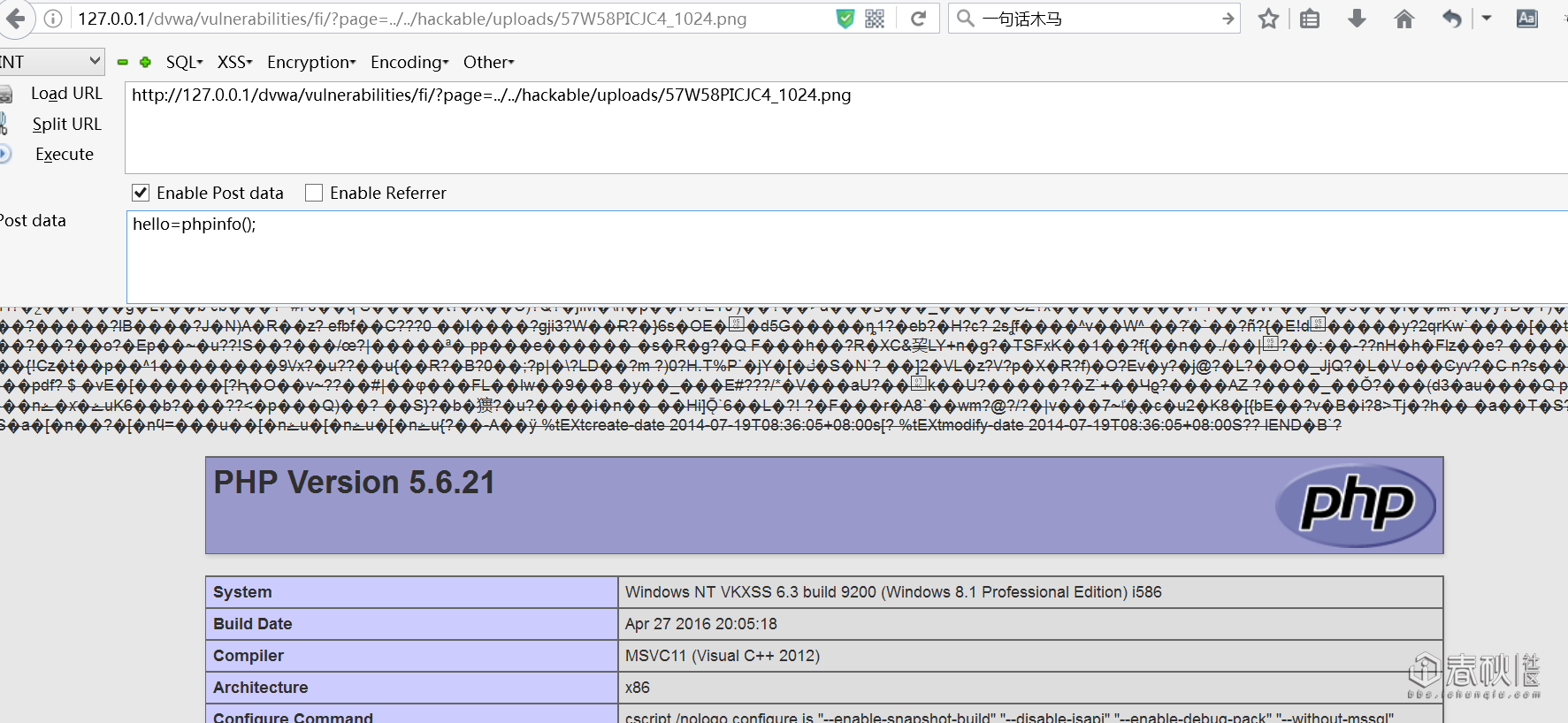Image resolution: width=1568 pixels, height=723 pixels.
Task: Bookmark this page with the star icon
Action: pyautogui.click(x=1269, y=19)
